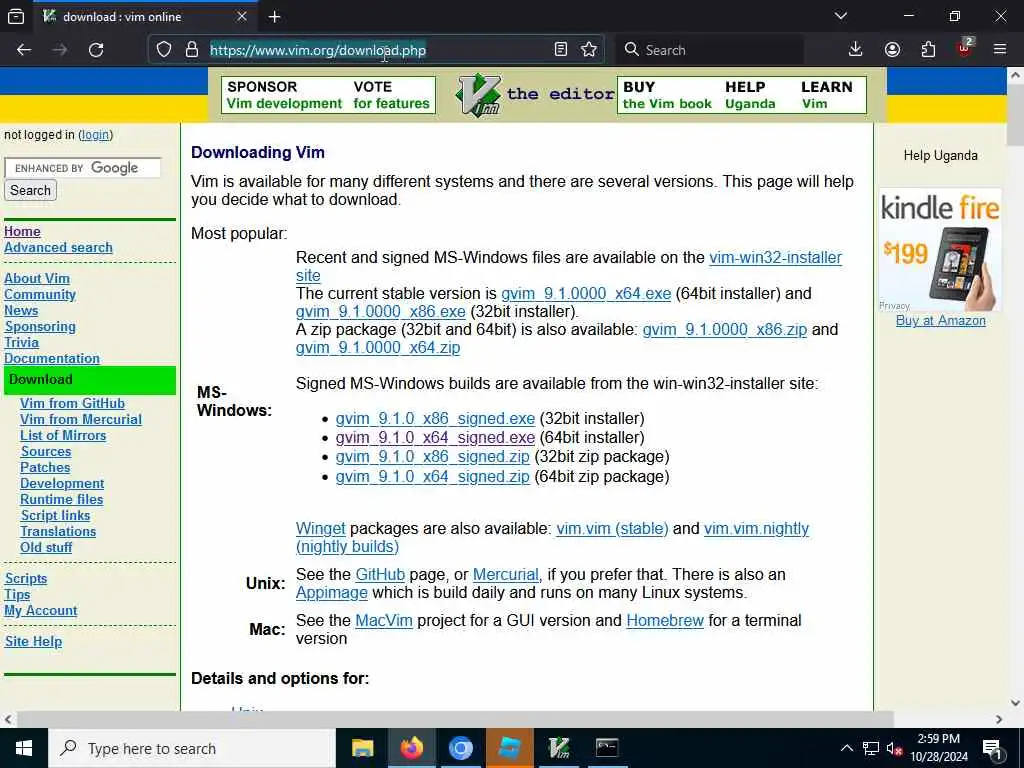Download gvim_9.1.0000_x64.exe installer
The width and height of the screenshot is (1024, 768).
(x=586, y=294)
